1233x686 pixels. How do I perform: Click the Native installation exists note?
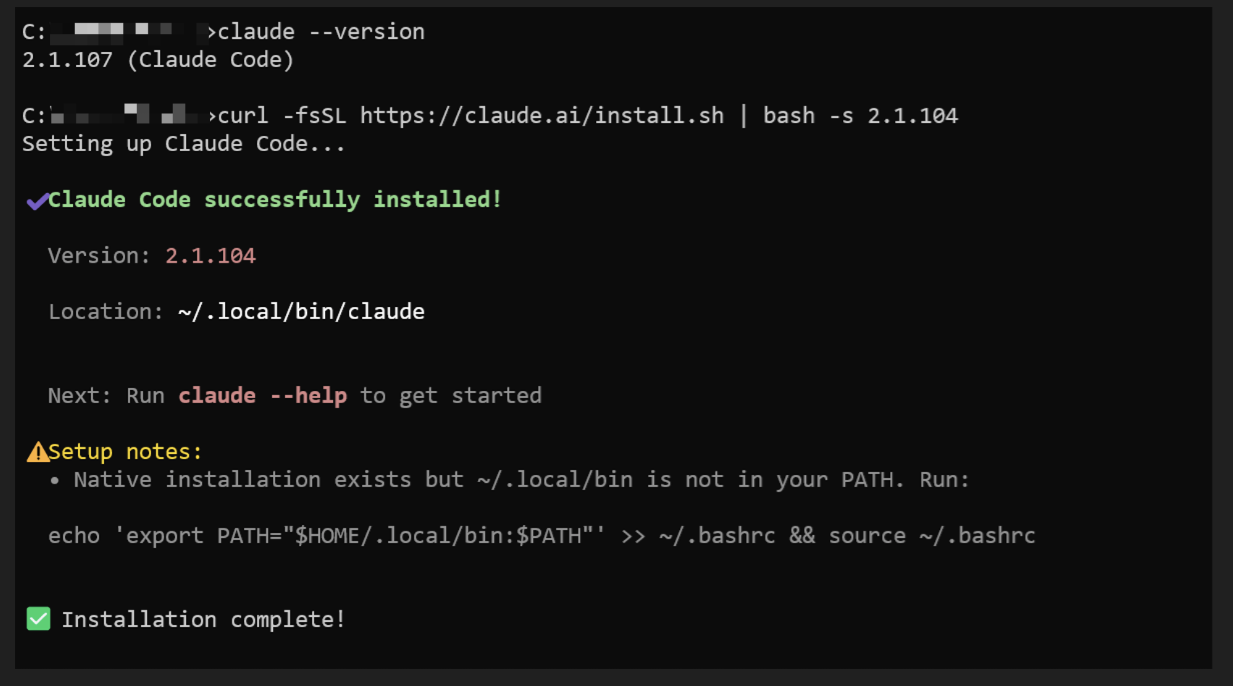tap(521, 480)
